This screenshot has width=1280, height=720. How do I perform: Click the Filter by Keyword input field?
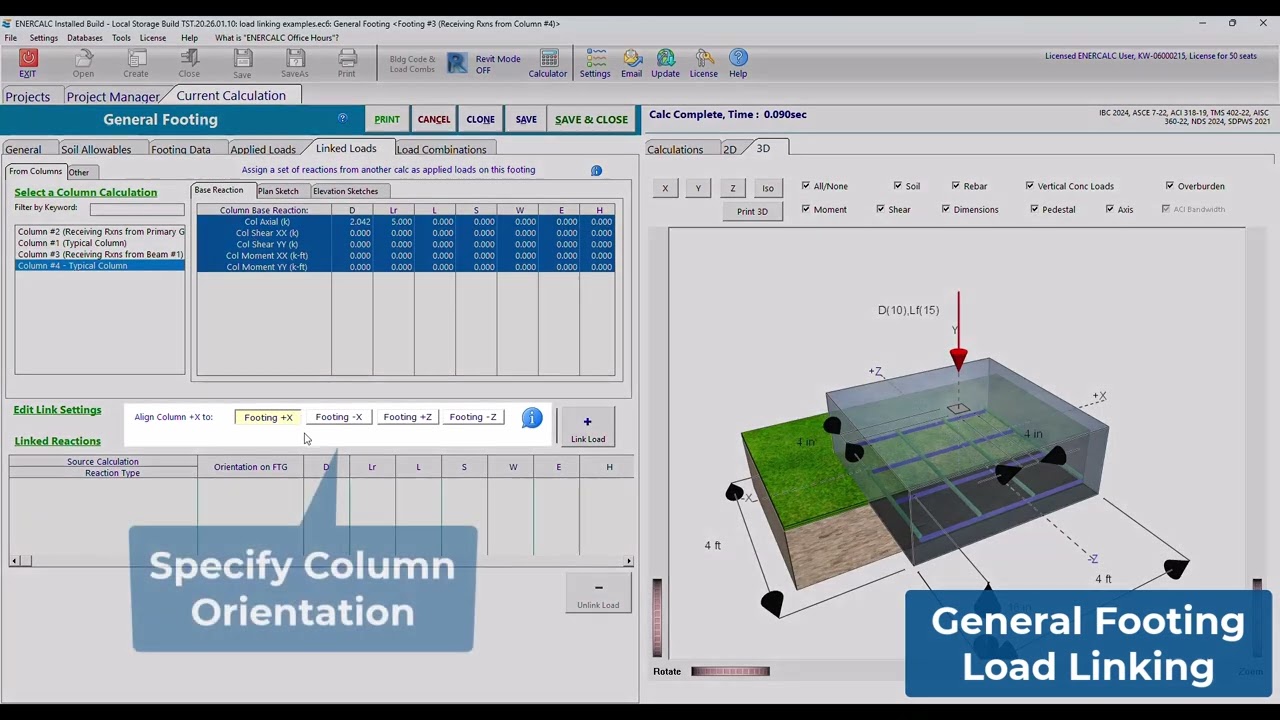coord(137,209)
